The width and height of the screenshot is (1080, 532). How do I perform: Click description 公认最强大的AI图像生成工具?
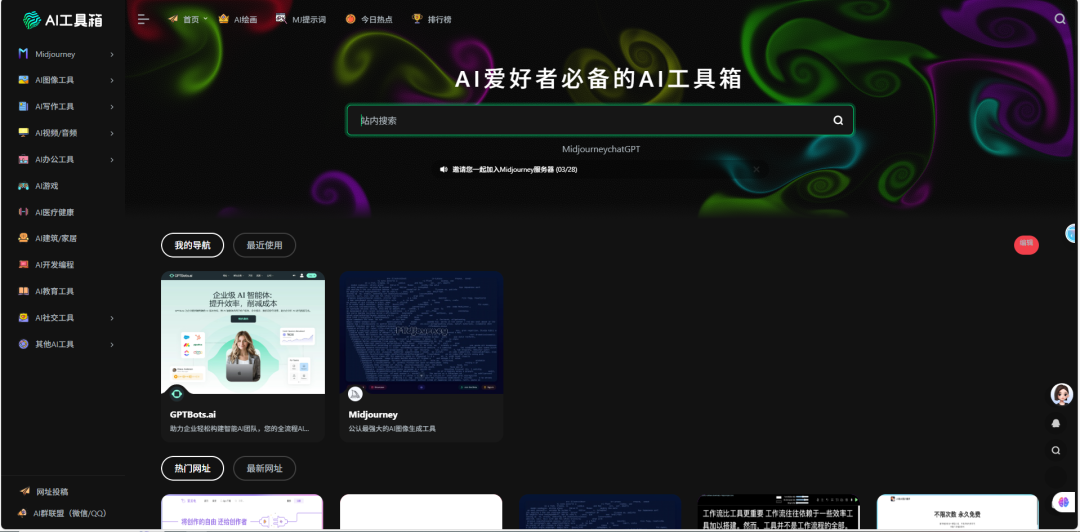392,429
